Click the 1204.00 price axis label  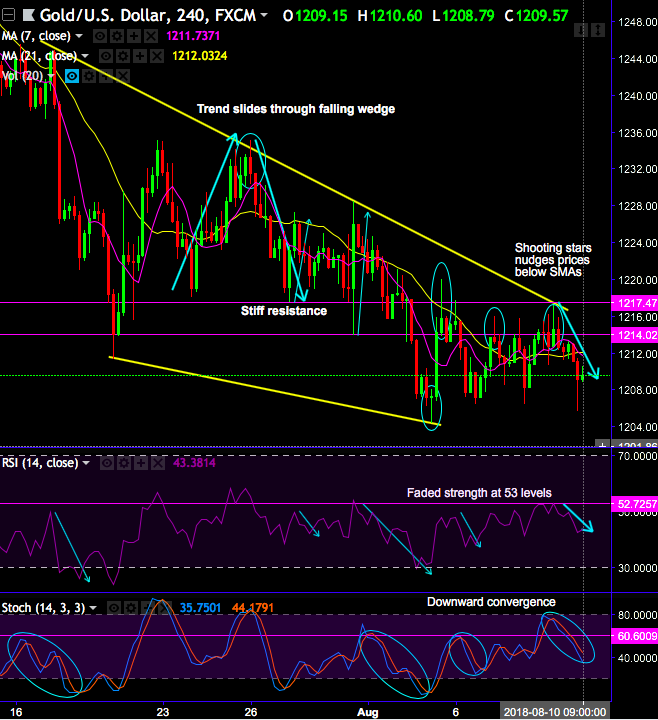[637, 427]
